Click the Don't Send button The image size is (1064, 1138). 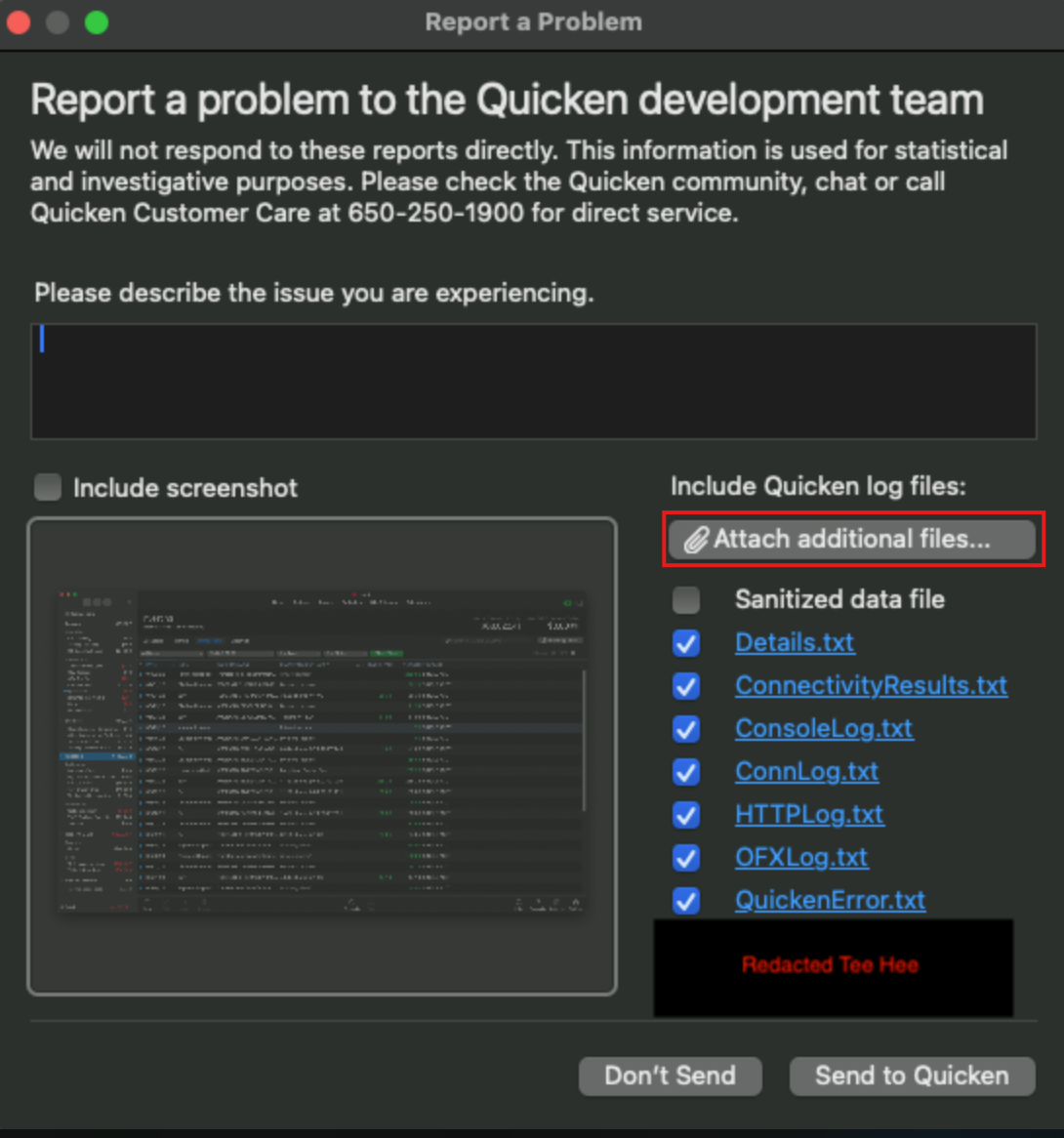coord(670,1076)
